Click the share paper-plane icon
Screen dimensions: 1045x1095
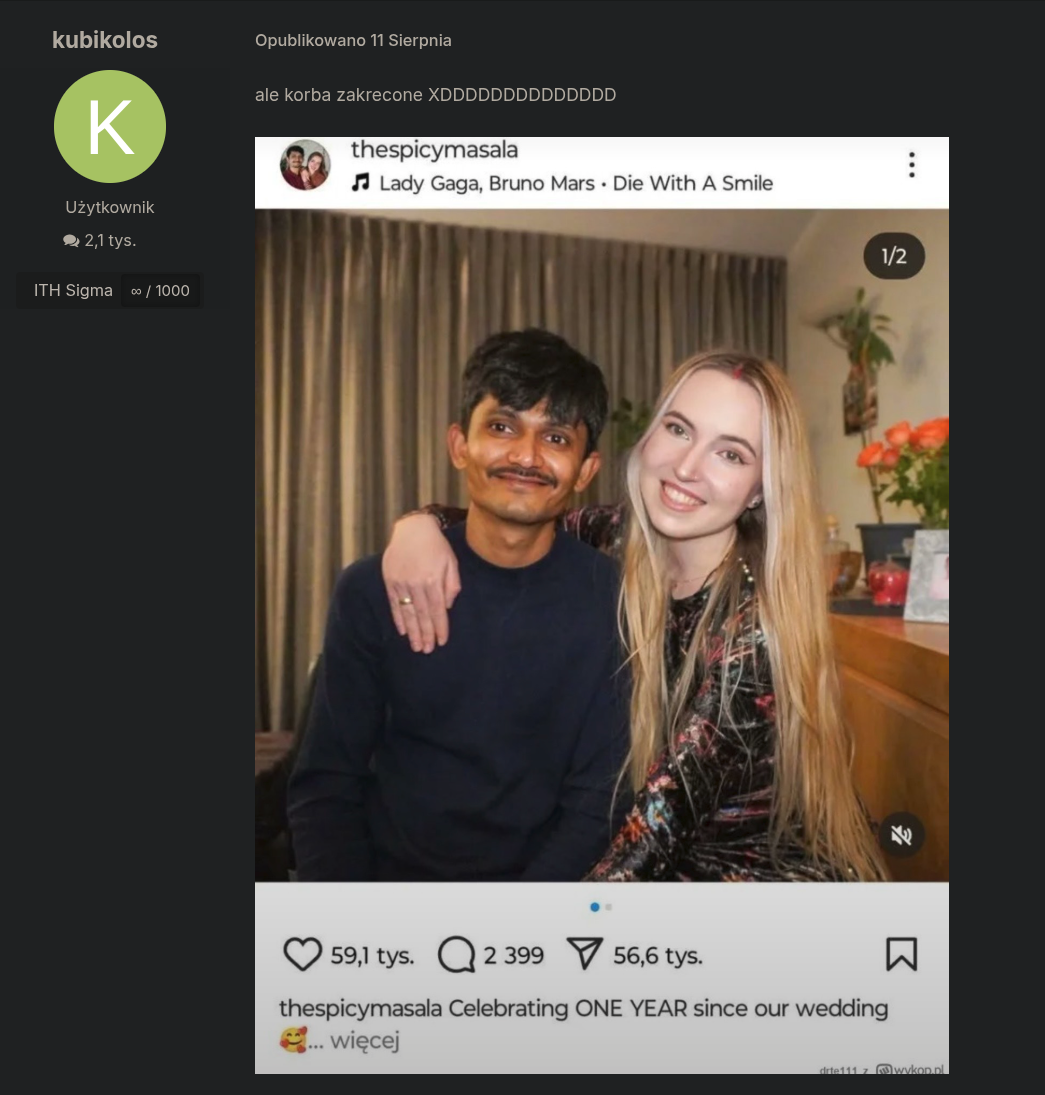(585, 954)
